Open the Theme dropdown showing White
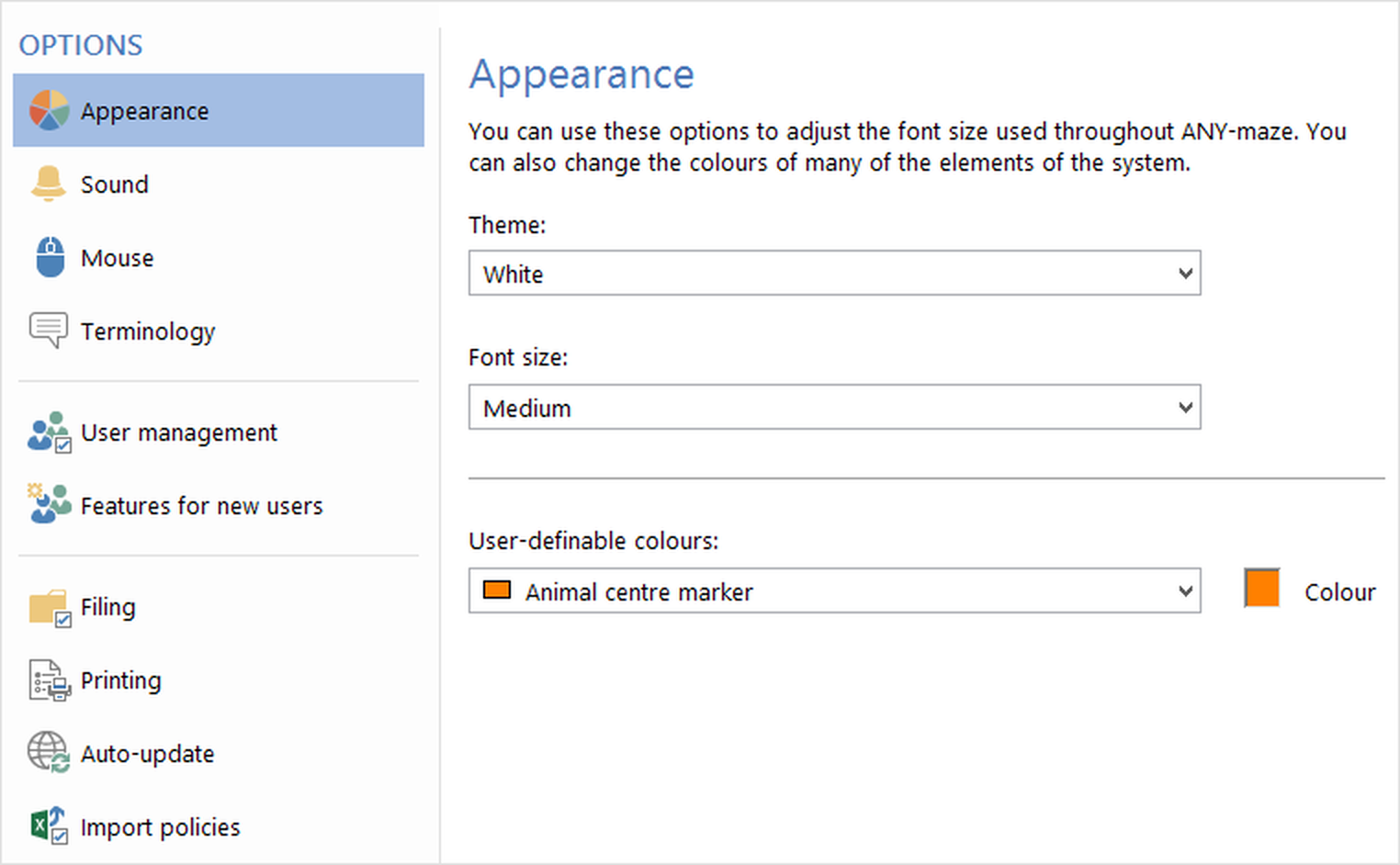This screenshot has height=865, width=1400. (834, 274)
